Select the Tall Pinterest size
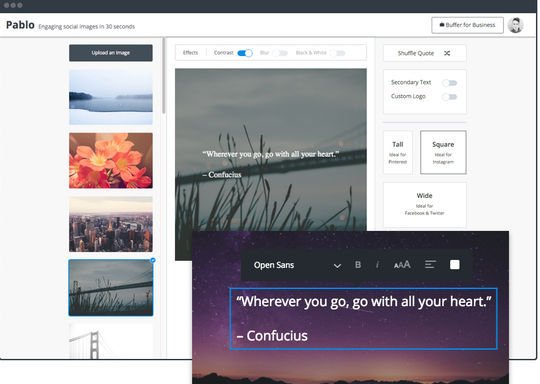The width and height of the screenshot is (540, 384). coord(398,152)
